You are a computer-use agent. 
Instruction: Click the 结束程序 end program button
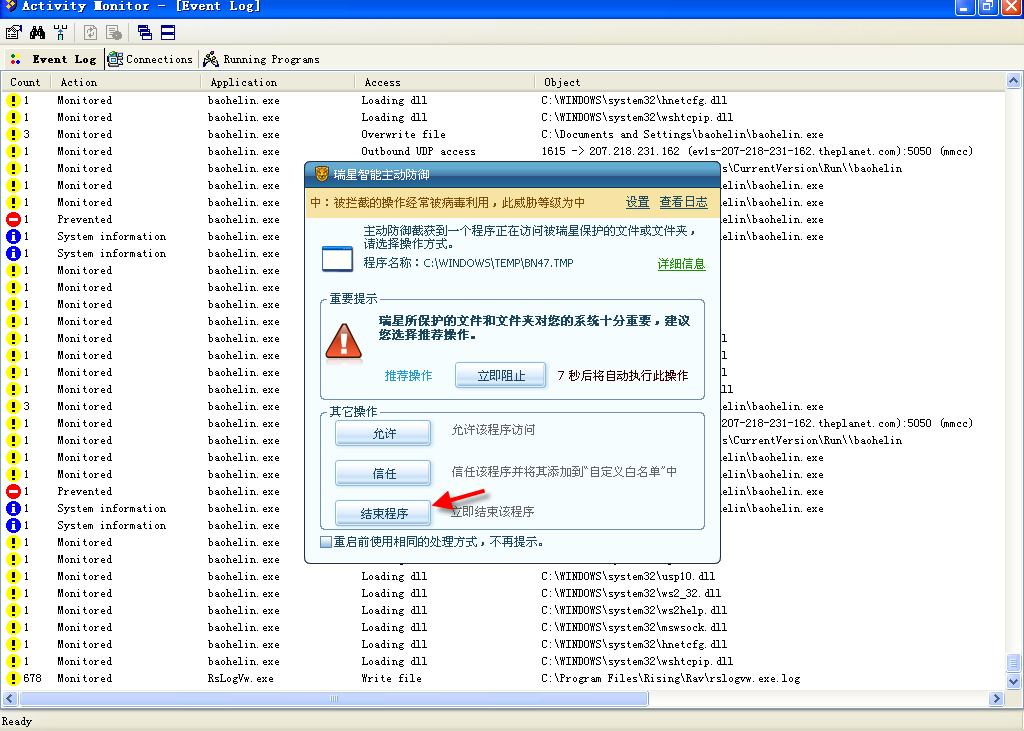[383, 513]
